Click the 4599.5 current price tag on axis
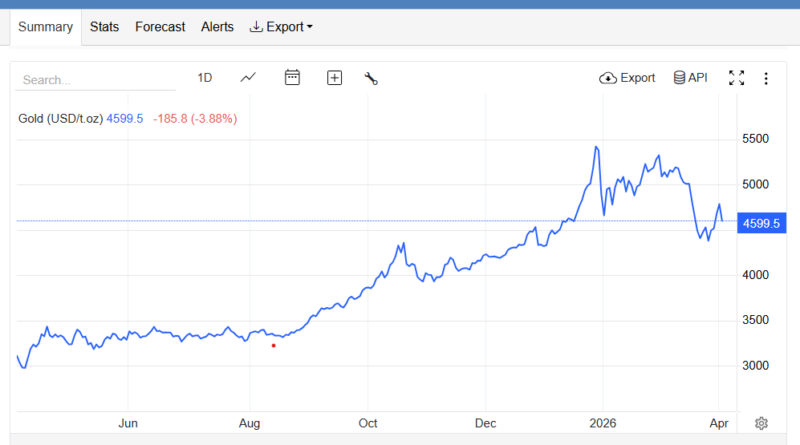 (759, 225)
